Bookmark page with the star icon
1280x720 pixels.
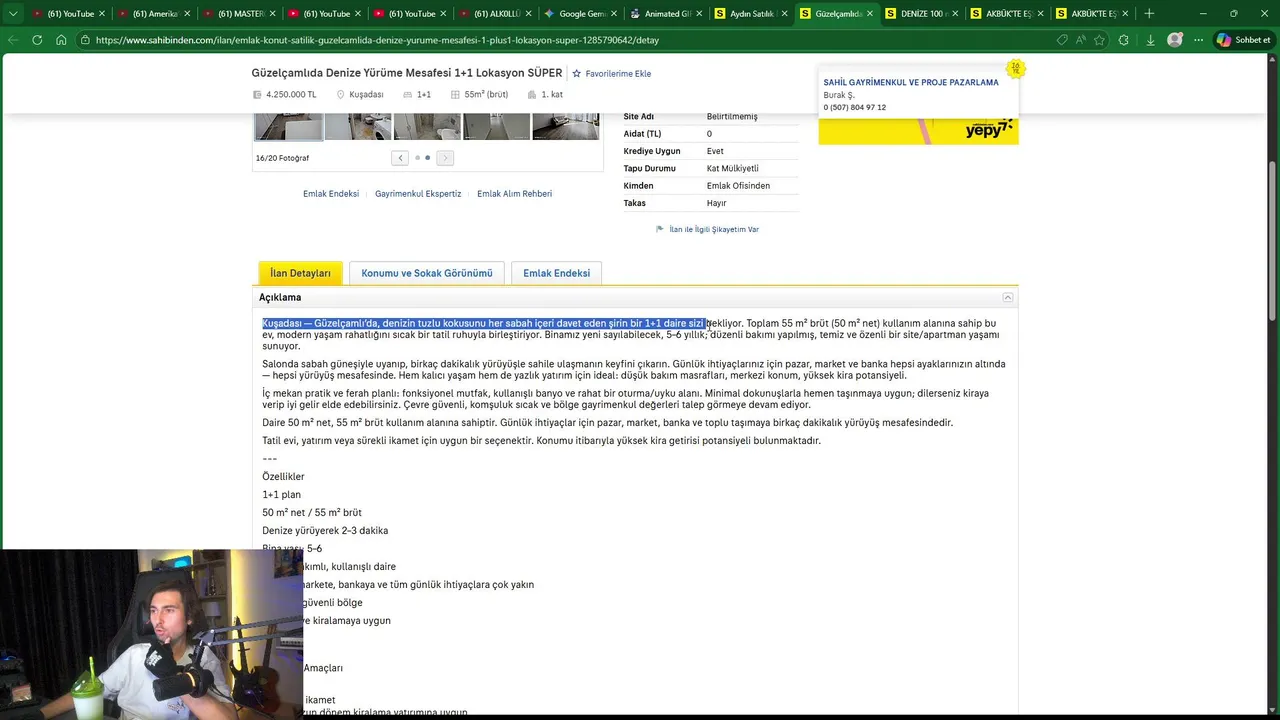1100,40
